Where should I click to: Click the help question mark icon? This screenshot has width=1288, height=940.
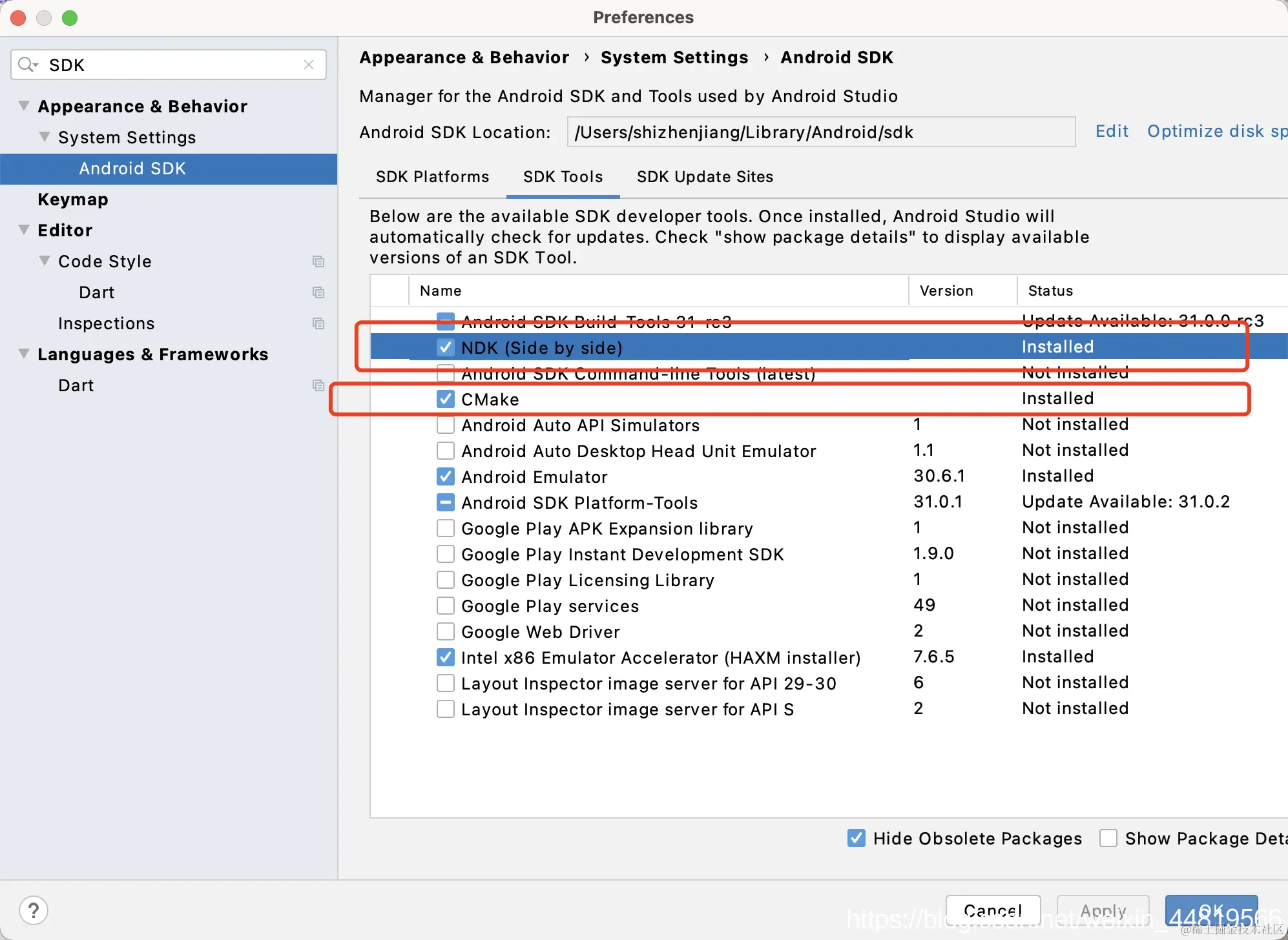tap(34, 911)
